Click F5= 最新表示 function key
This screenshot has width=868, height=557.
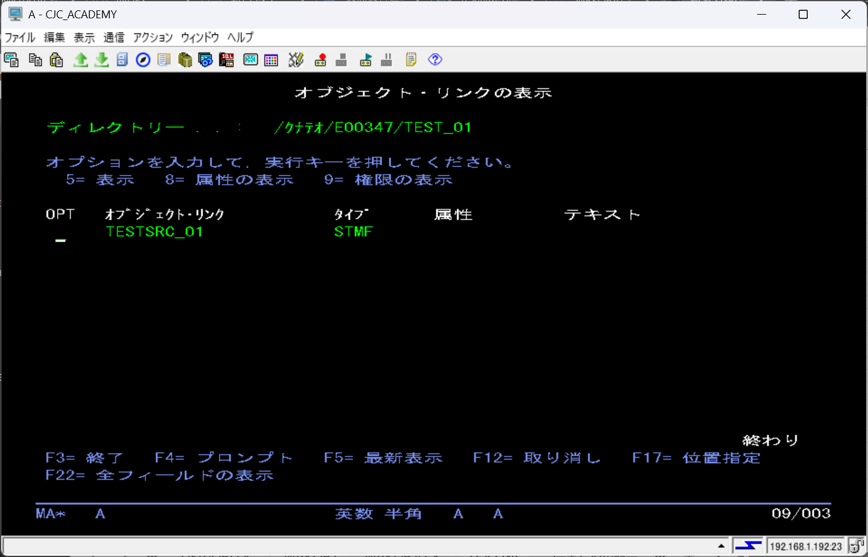pyautogui.click(x=383, y=458)
